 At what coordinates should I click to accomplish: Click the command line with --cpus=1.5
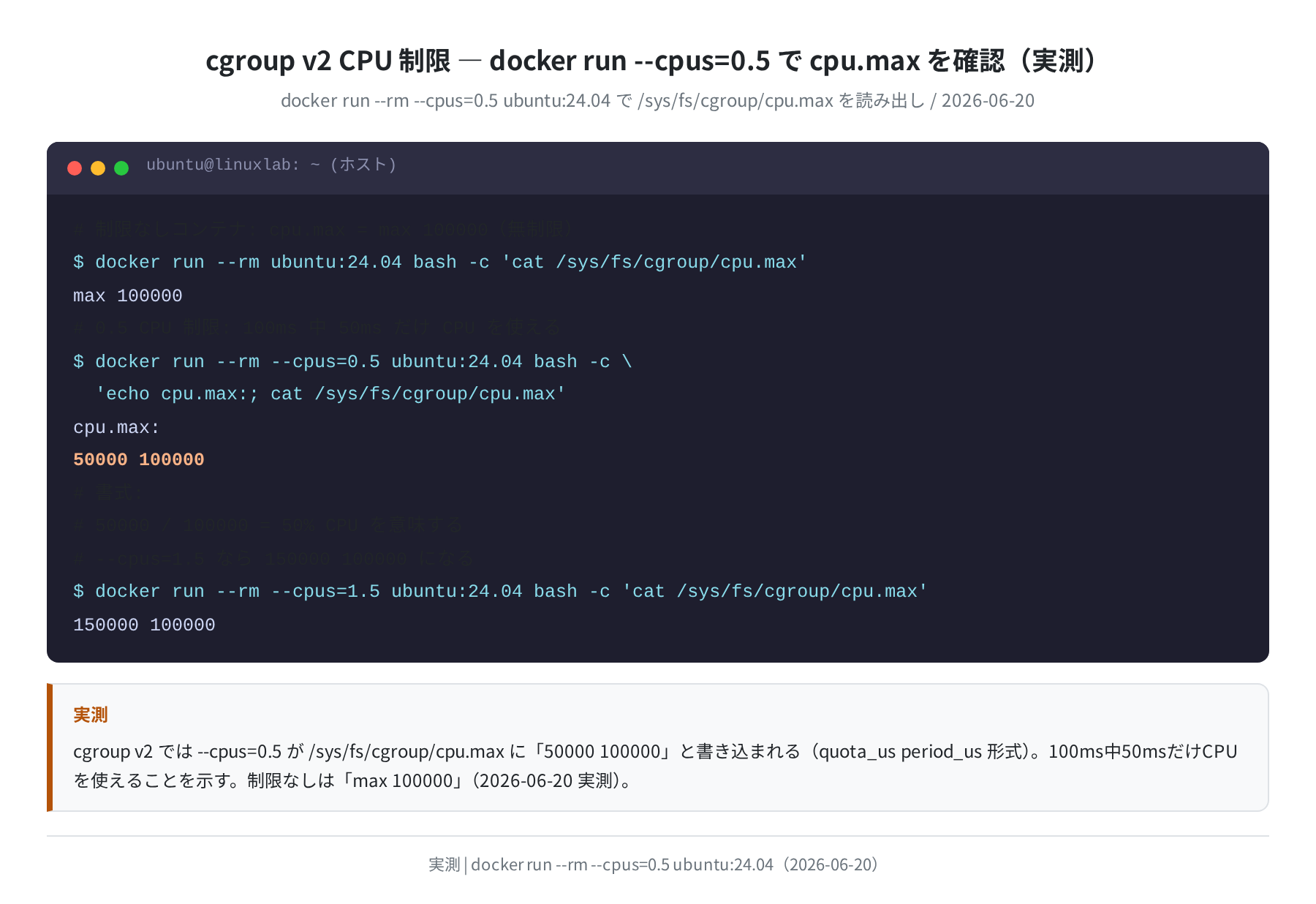[501, 591]
